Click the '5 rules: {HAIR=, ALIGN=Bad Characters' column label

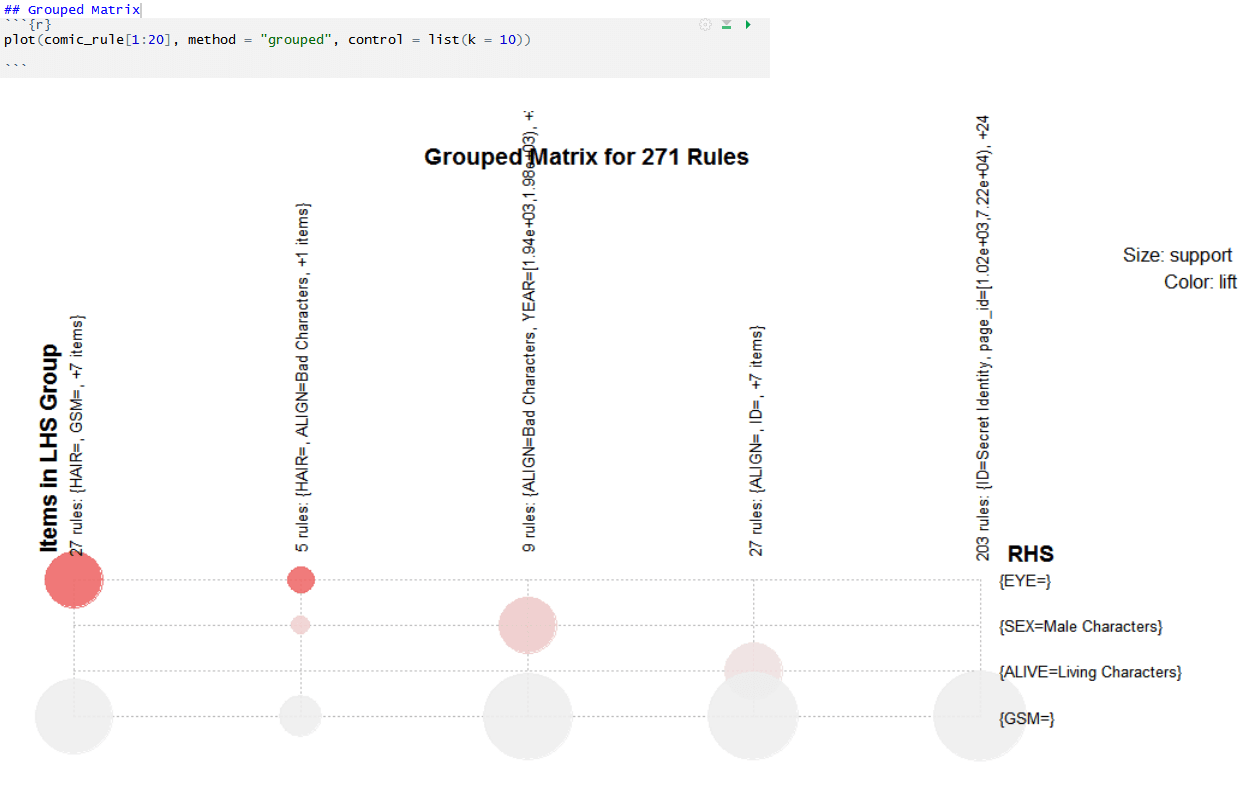[x=302, y=377]
